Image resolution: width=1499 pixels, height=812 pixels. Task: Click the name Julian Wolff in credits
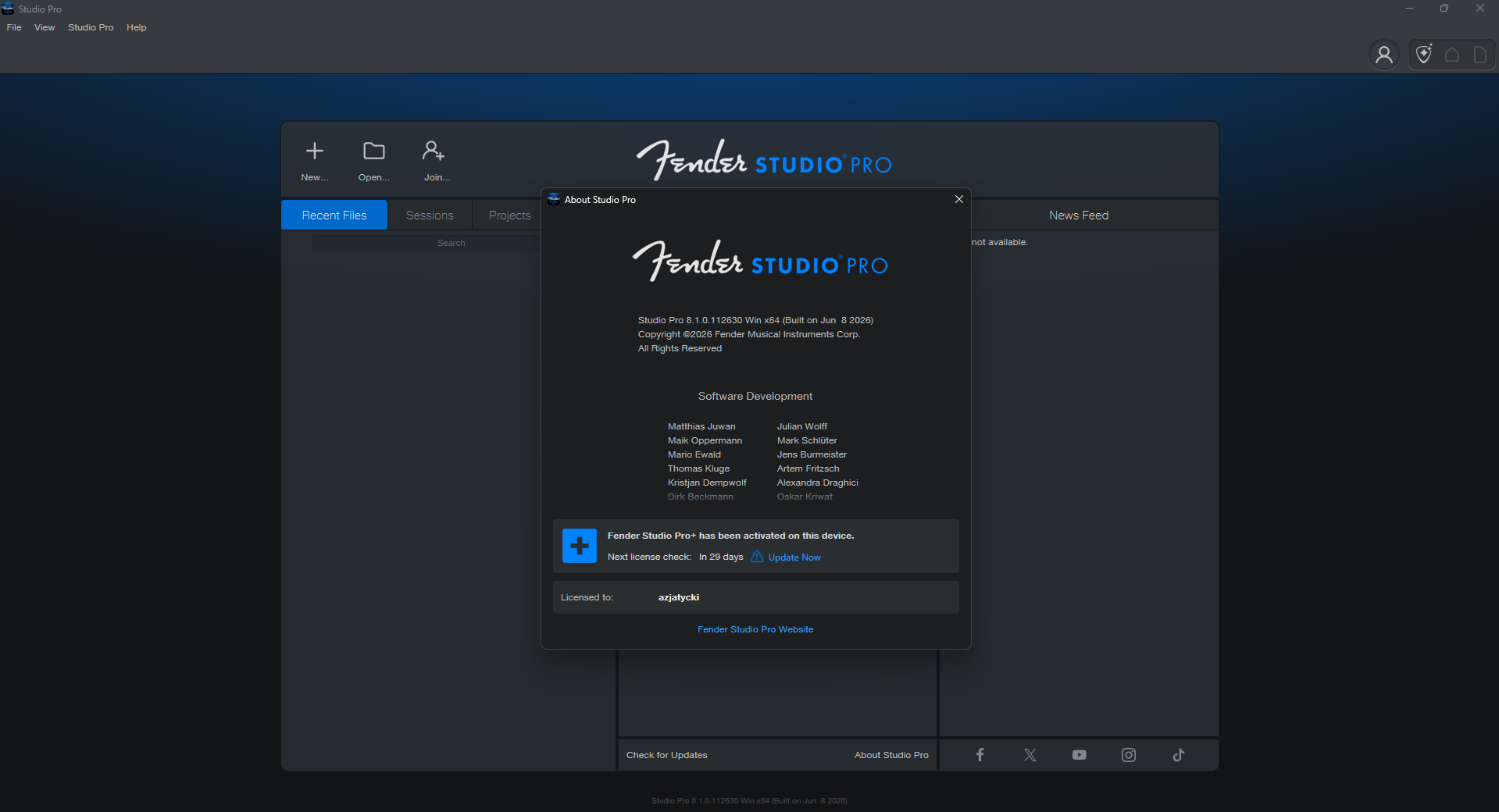point(802,426)
